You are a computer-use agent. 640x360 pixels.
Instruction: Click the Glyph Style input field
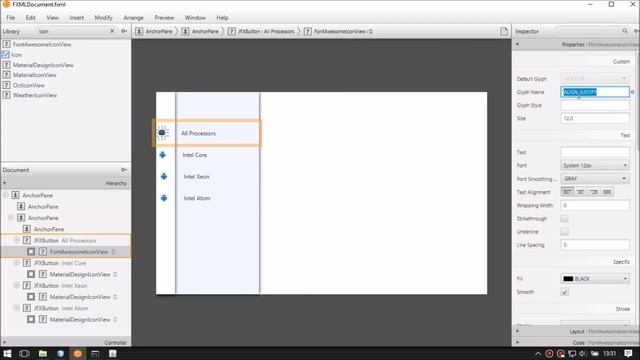pyautogui.click(x=595, y=105)
